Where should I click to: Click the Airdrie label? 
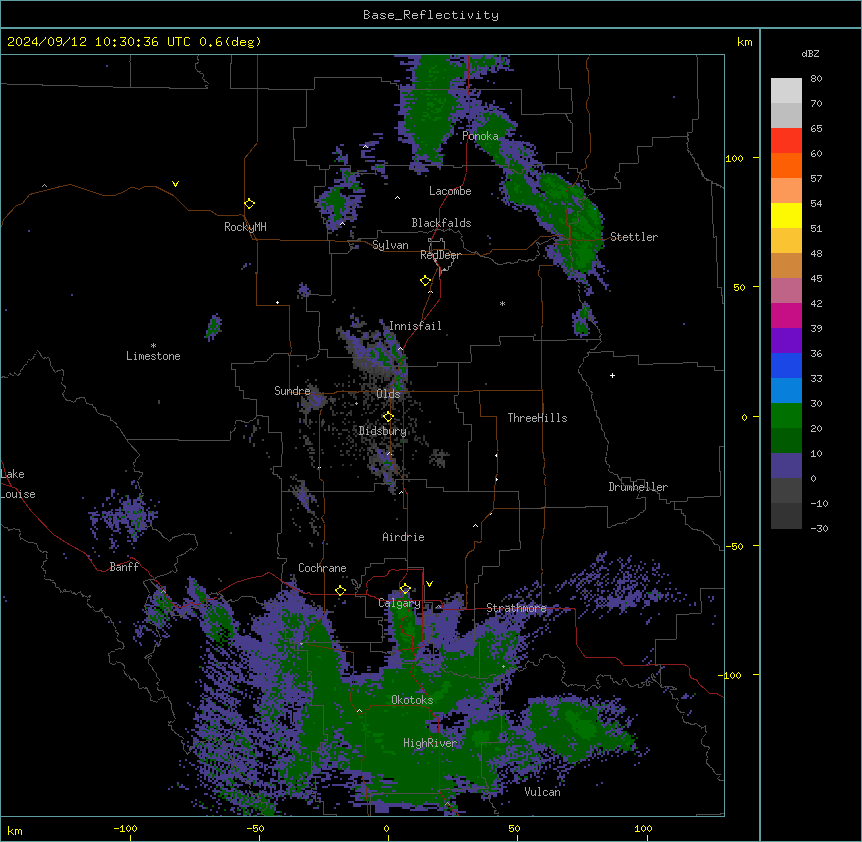click(x=404, y=537)
